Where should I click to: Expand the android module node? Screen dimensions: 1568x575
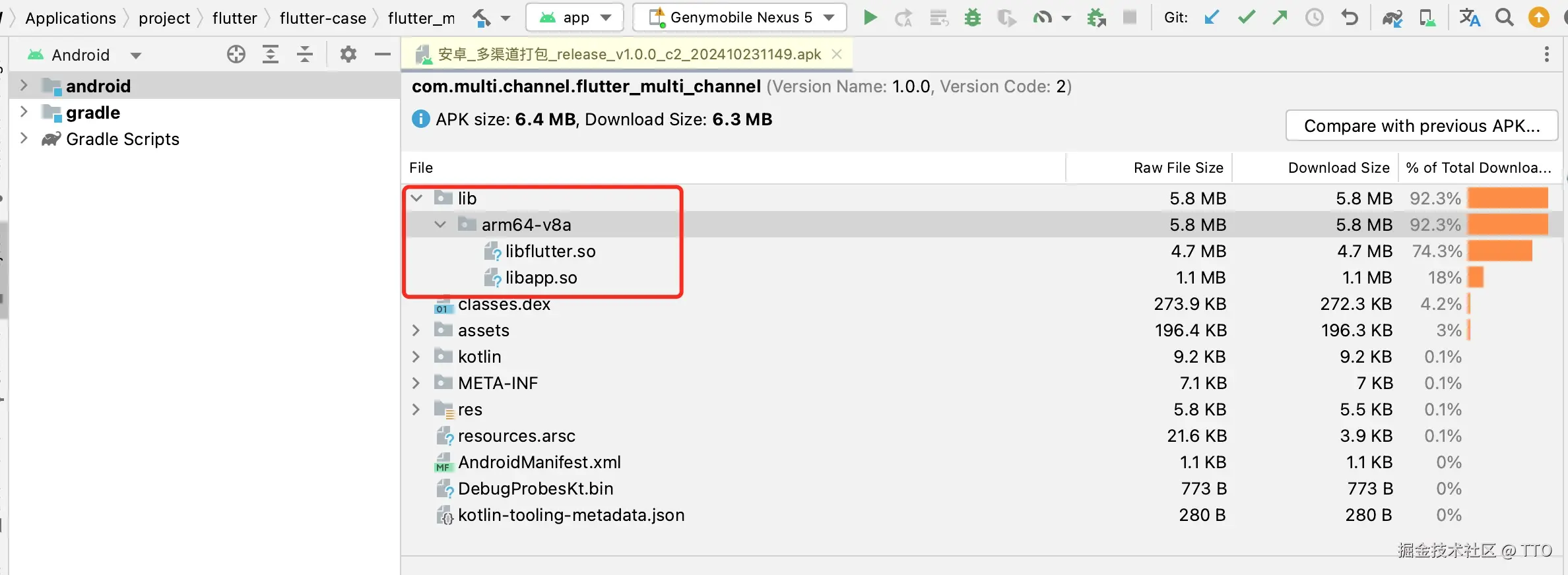click(x=24, y=86)
